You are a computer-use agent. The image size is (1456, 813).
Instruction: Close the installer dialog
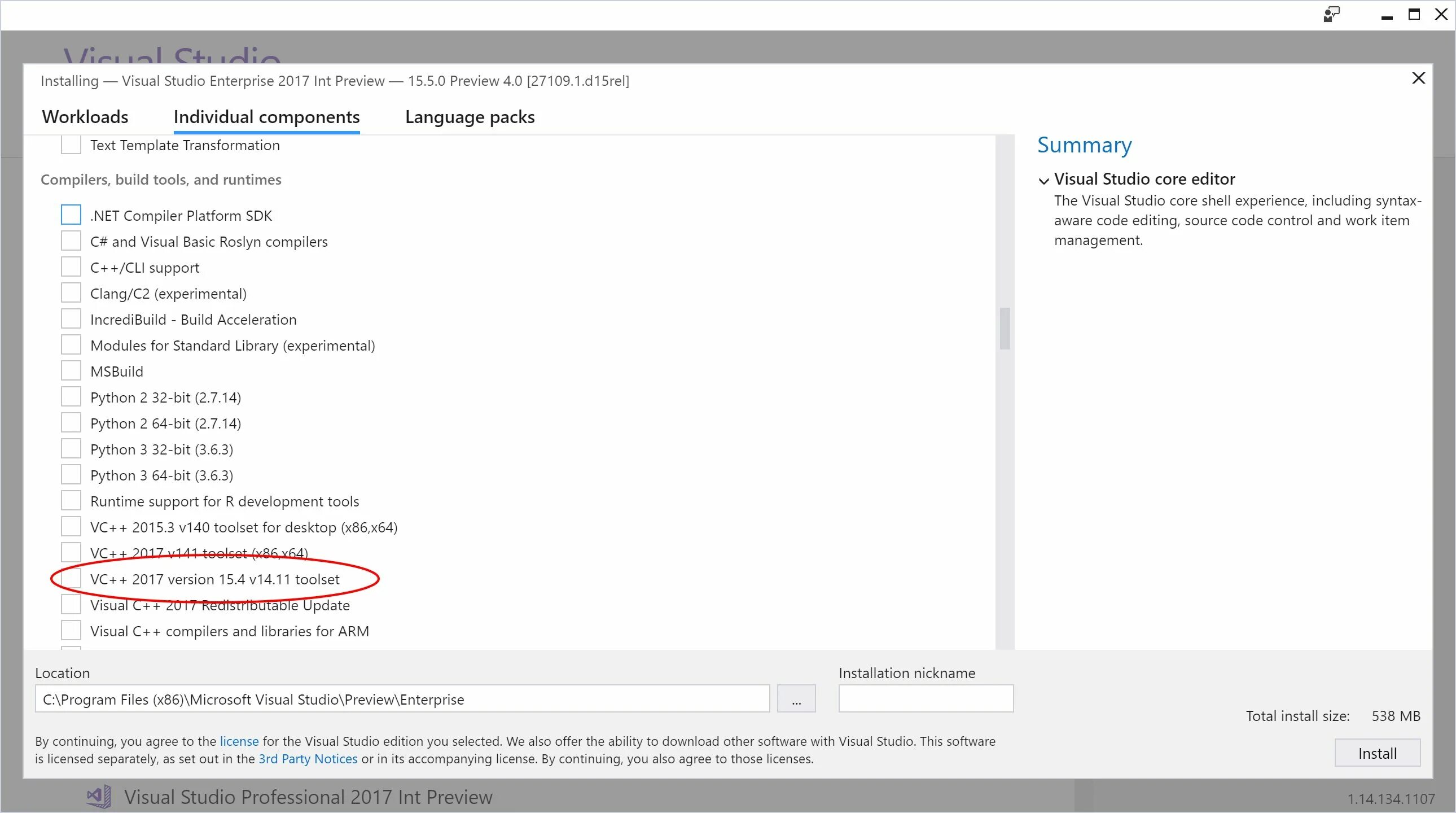pyautogui.click(x=1419, y=78)
